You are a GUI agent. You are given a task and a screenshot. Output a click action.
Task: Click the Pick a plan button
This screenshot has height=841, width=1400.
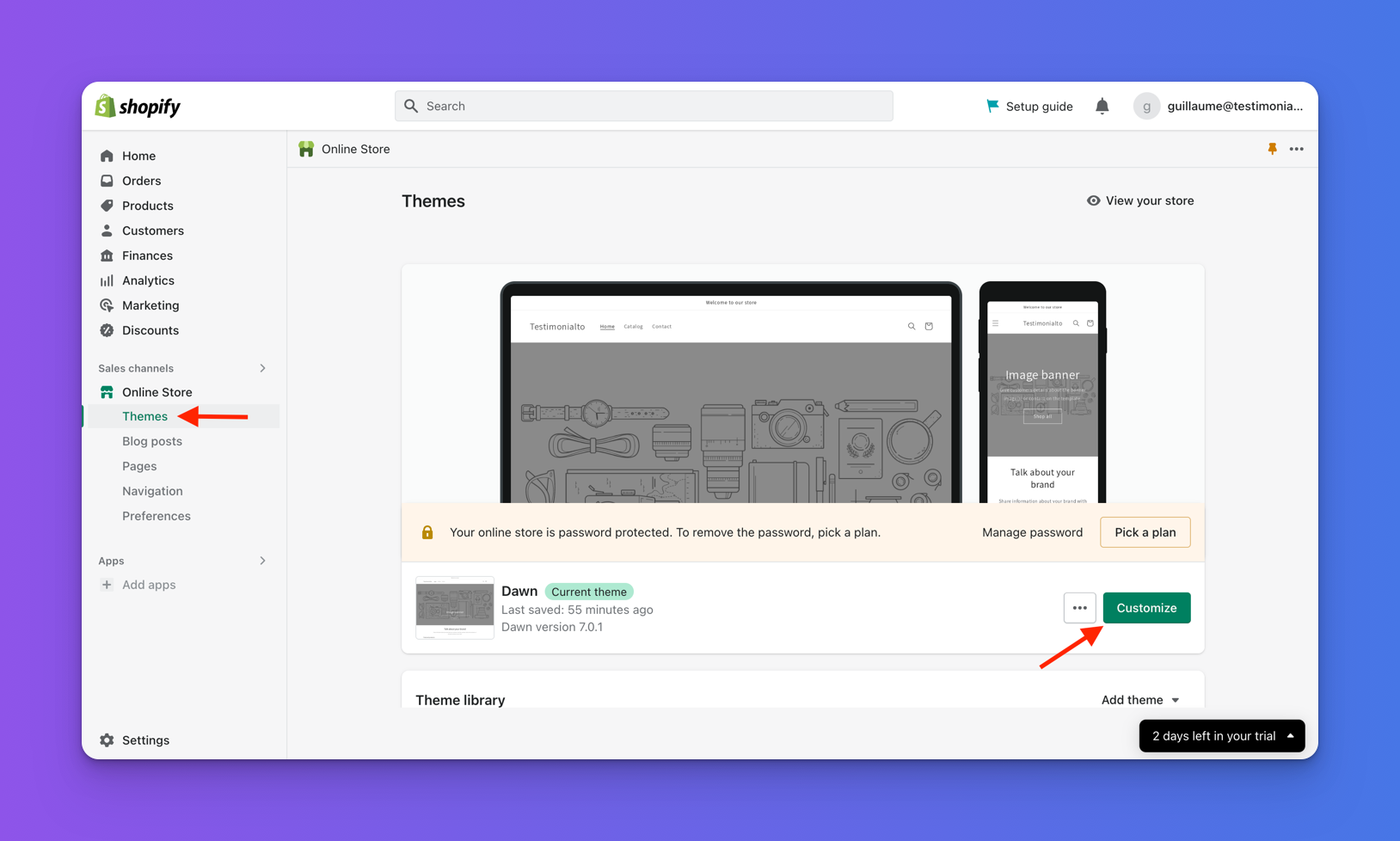[1145, 532]
